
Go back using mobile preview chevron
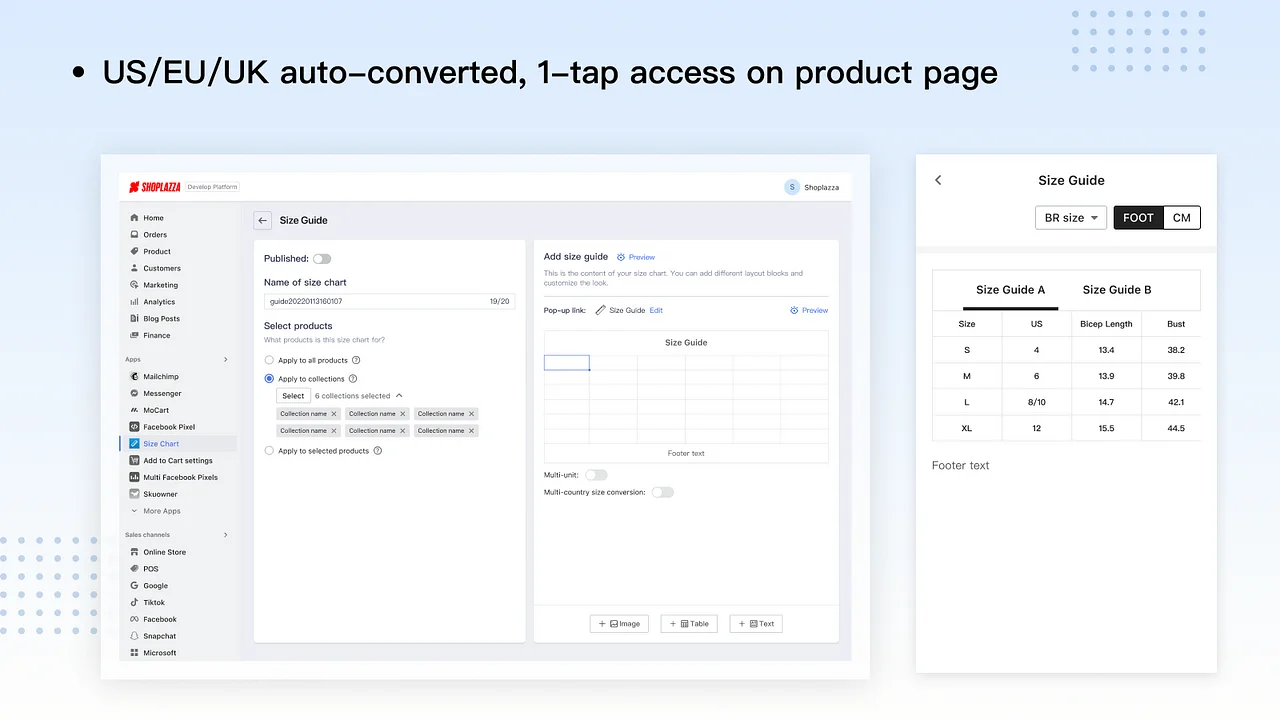(x=938, y=180)
